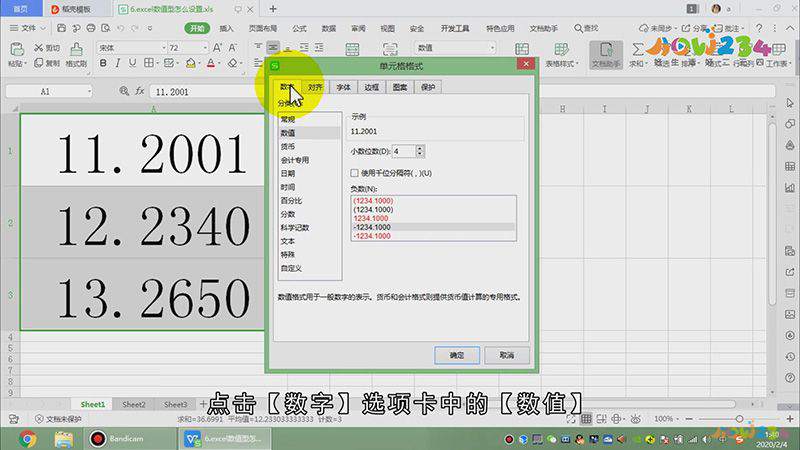Screen dimensions: 800x450
Task: Click the Copy (复制) icon
Action: [39, 63]
